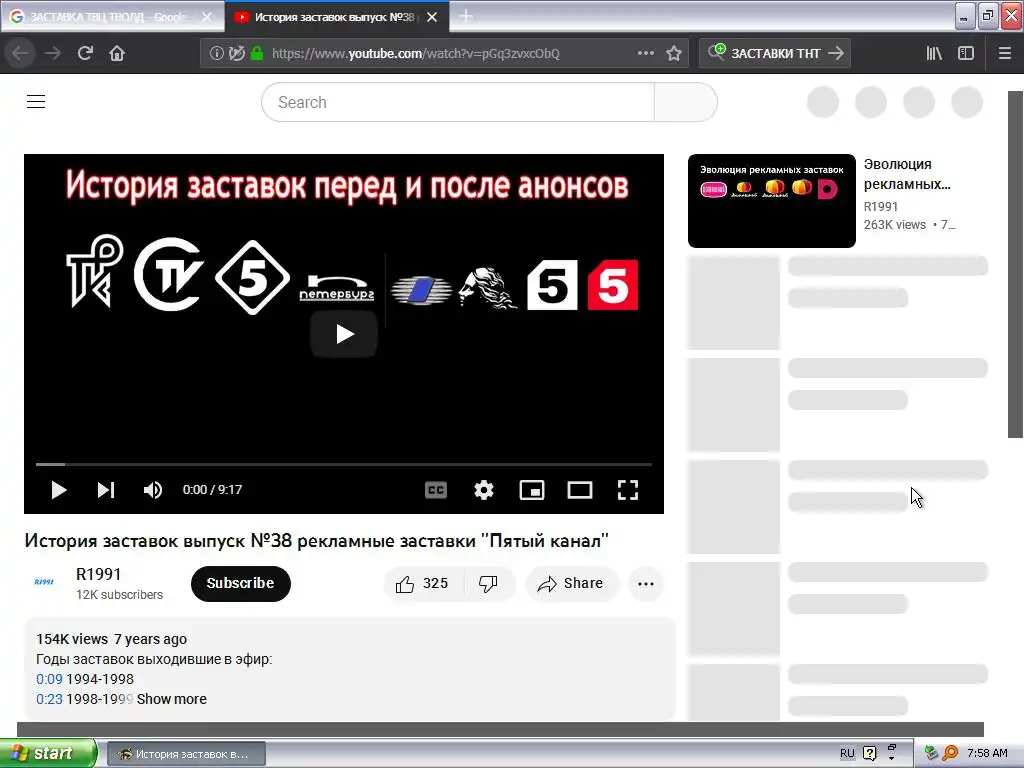Open the Library icon in browser toolbar
1024x768 pixels.
click(934, 54)
